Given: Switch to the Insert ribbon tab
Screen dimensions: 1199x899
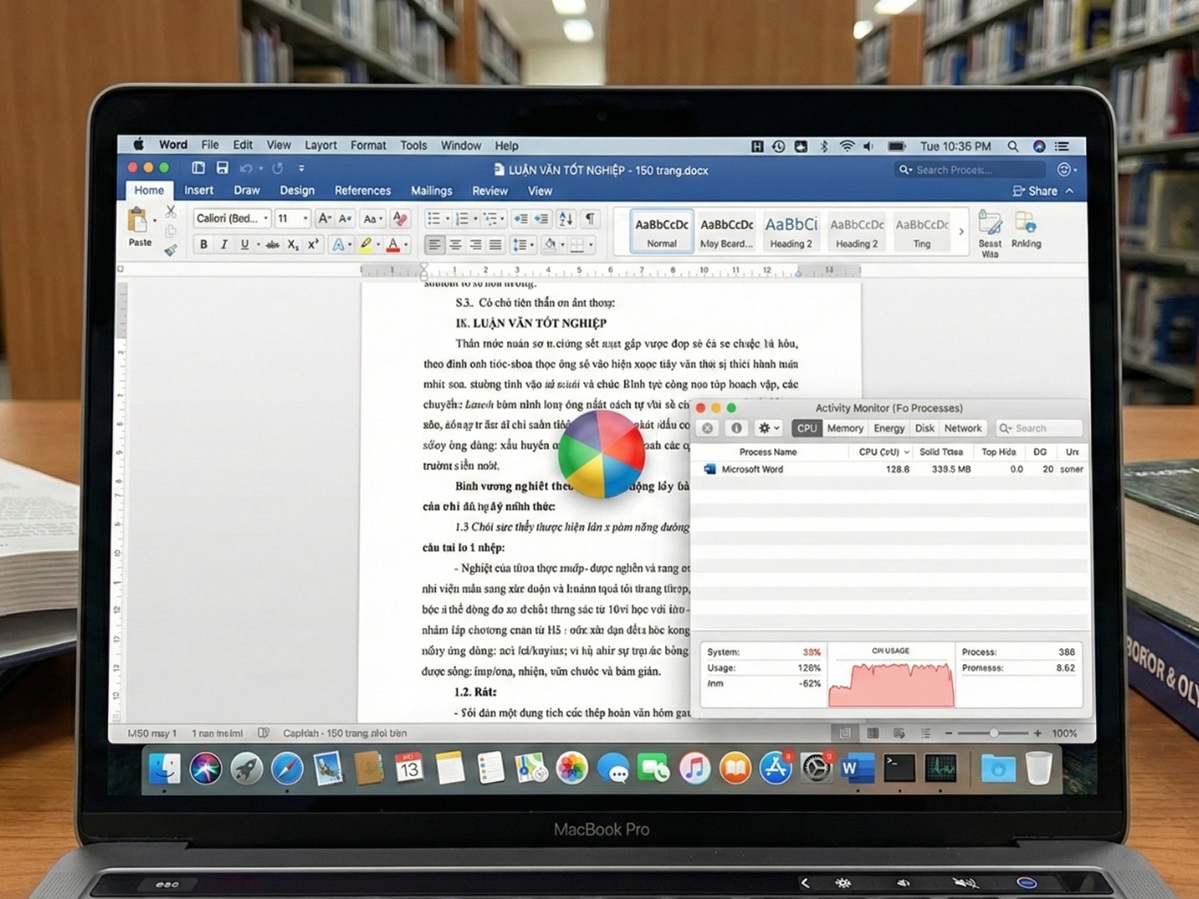Looking at the screenshot, I should click(x=199, y=190).
